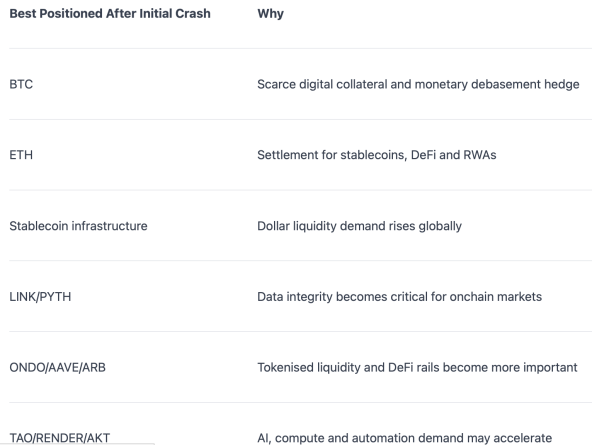Click the BTC cell in the table
The width and height of the screenshot is (592, 445).
tap(21, 84)
